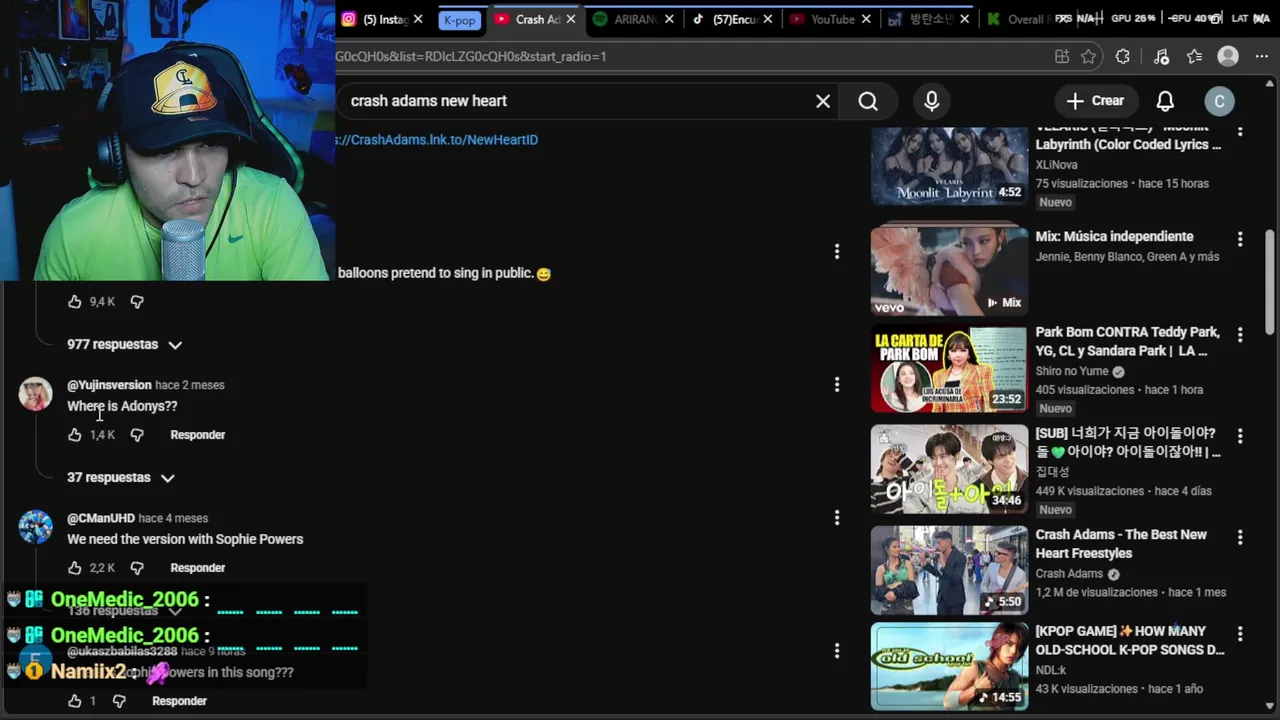Open menu for Park Bom CONTRA video
The height and width of the screenshot is (720, 1280).
pyautogui.click(x=1240, y=334)
